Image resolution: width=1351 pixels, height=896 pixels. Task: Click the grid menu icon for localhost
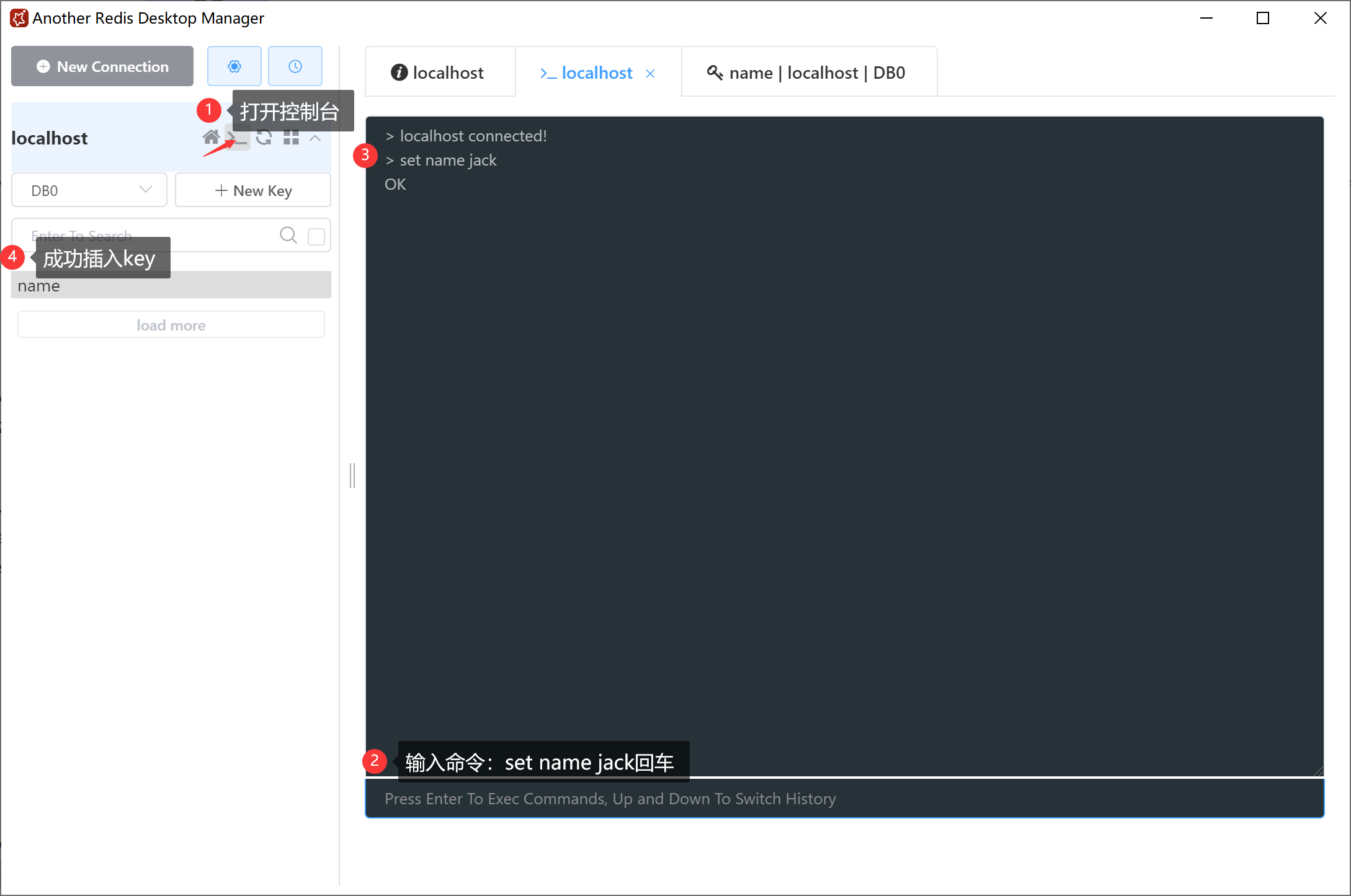click(x=291, y=138)
